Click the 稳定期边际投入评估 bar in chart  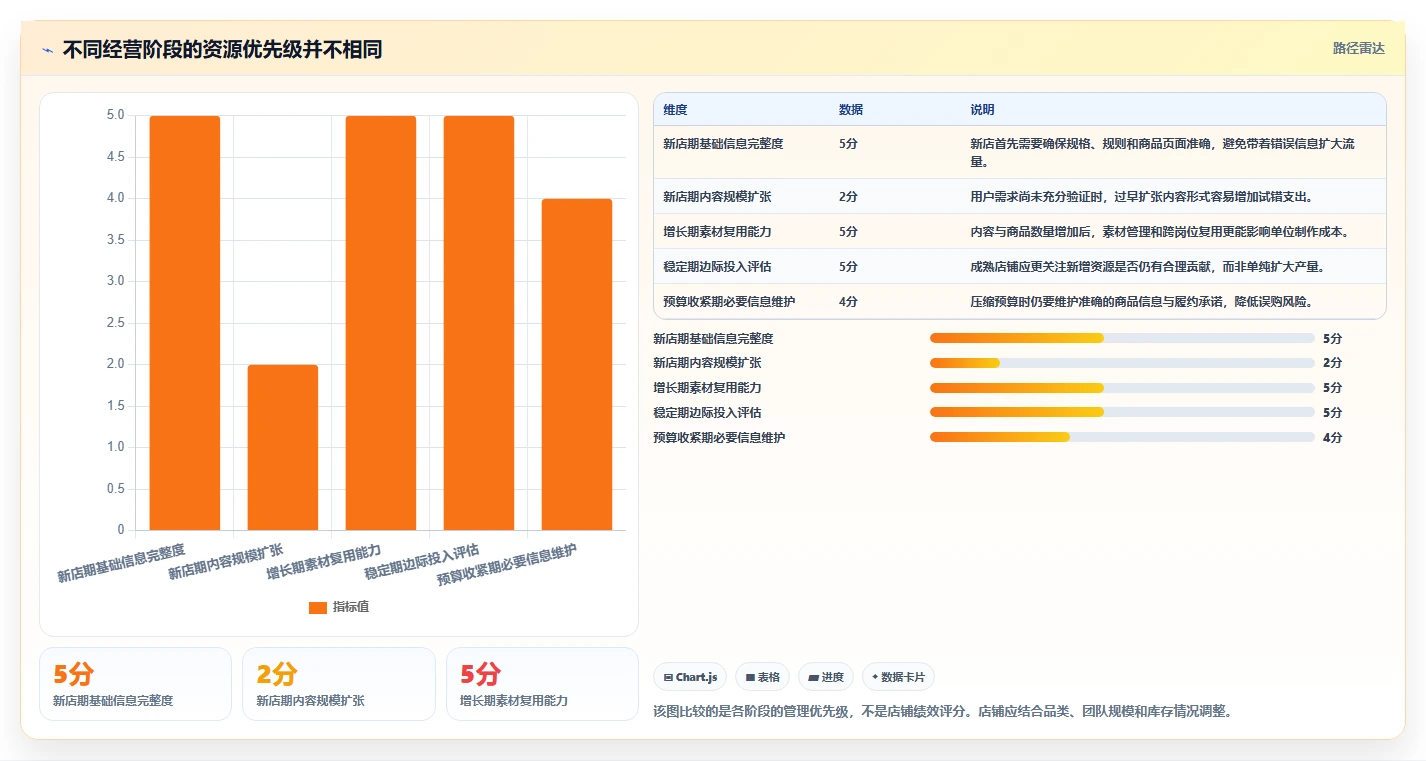pyautogui.click(x=479, y=323)
